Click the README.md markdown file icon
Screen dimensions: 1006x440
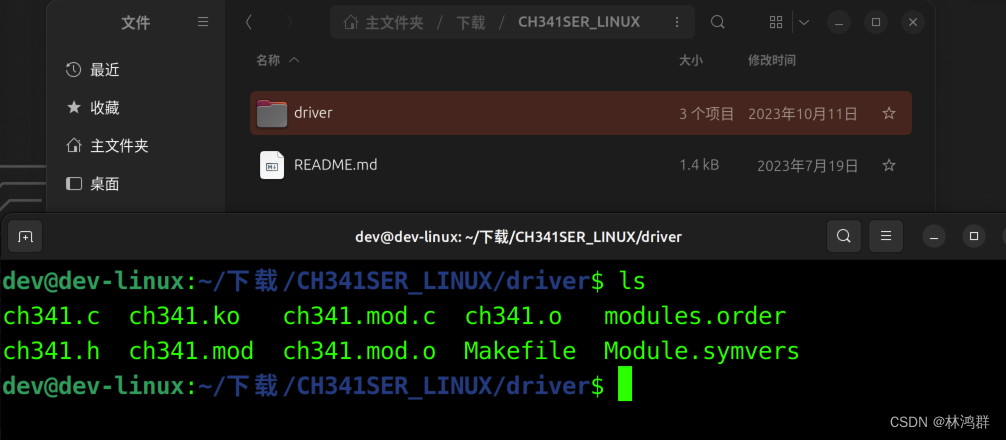[x=272, y=165]
